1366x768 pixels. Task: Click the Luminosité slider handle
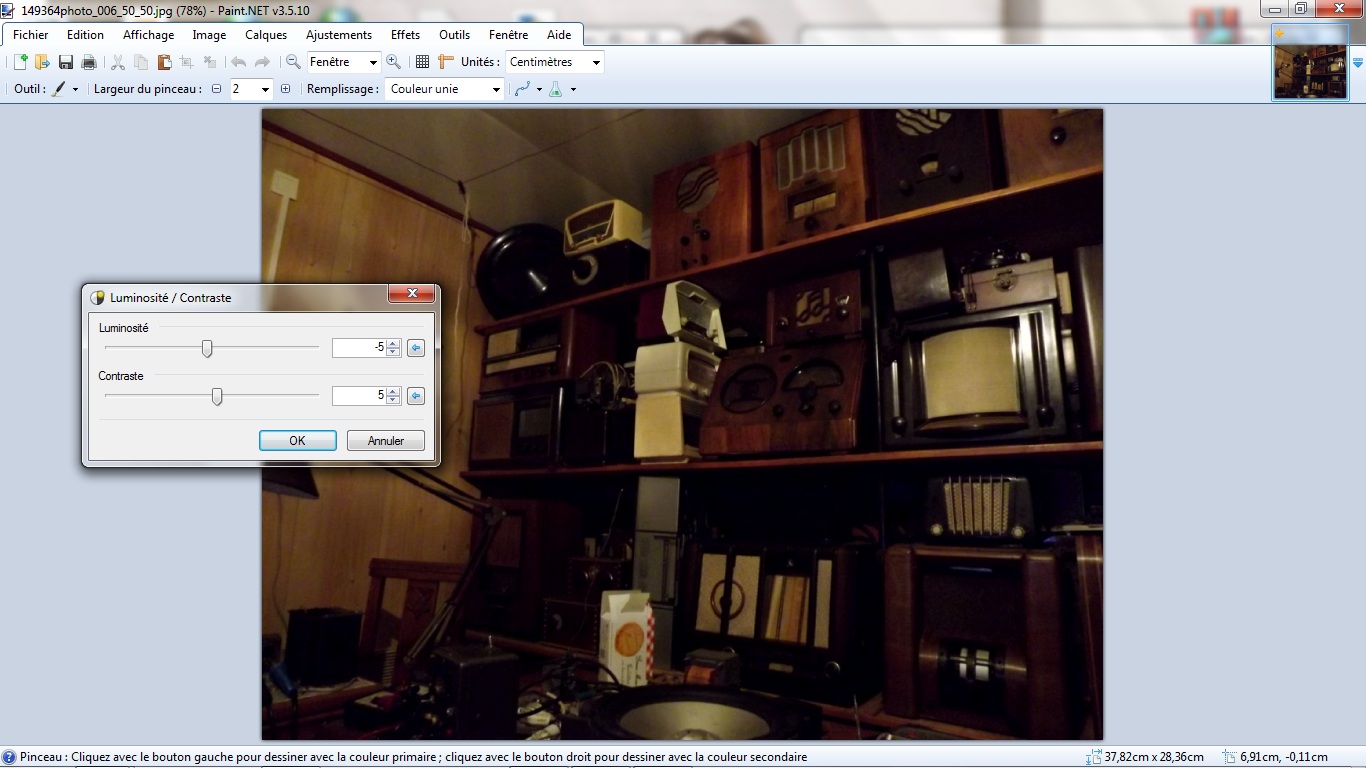(x=207, y=348)
